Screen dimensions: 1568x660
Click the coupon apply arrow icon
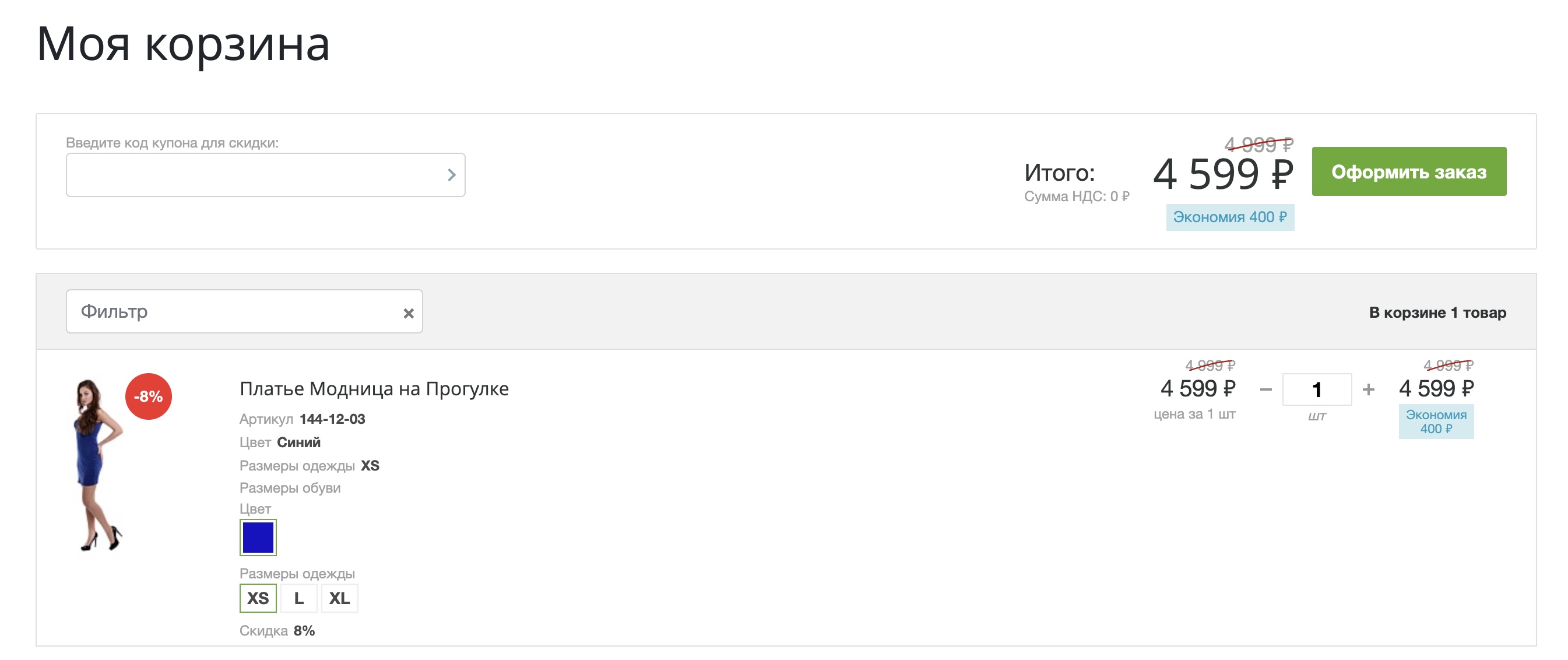click(451, 175)
